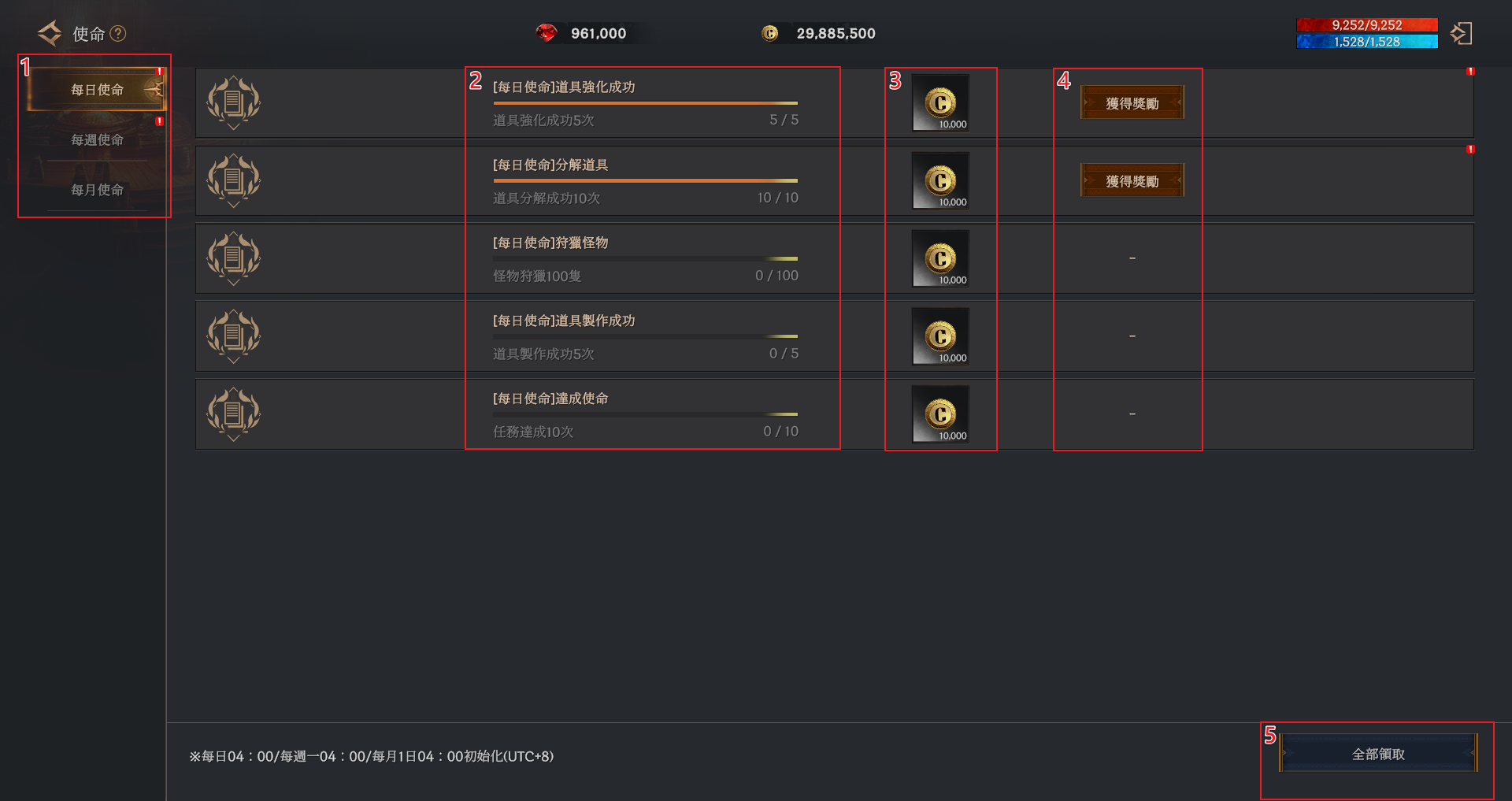This screenshot has height=801, width=1512.
Task: Claim reward for 道具強化成功 mission
Action: click(x=1132, y=103)
